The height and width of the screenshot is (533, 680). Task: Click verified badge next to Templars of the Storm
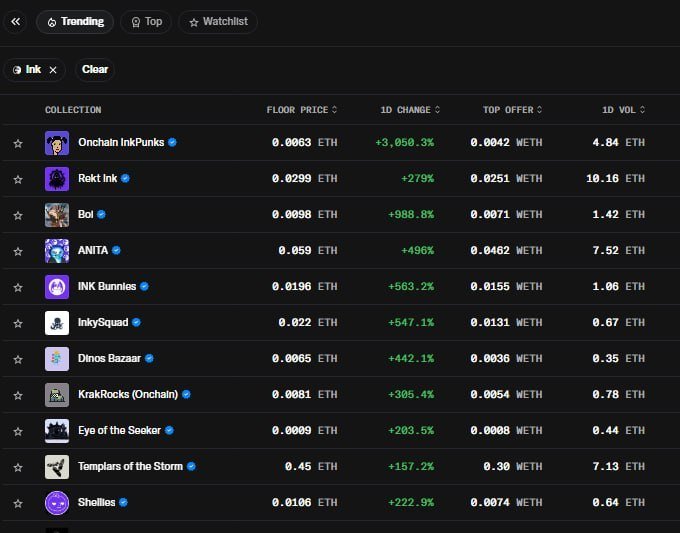tap(191, 466)
